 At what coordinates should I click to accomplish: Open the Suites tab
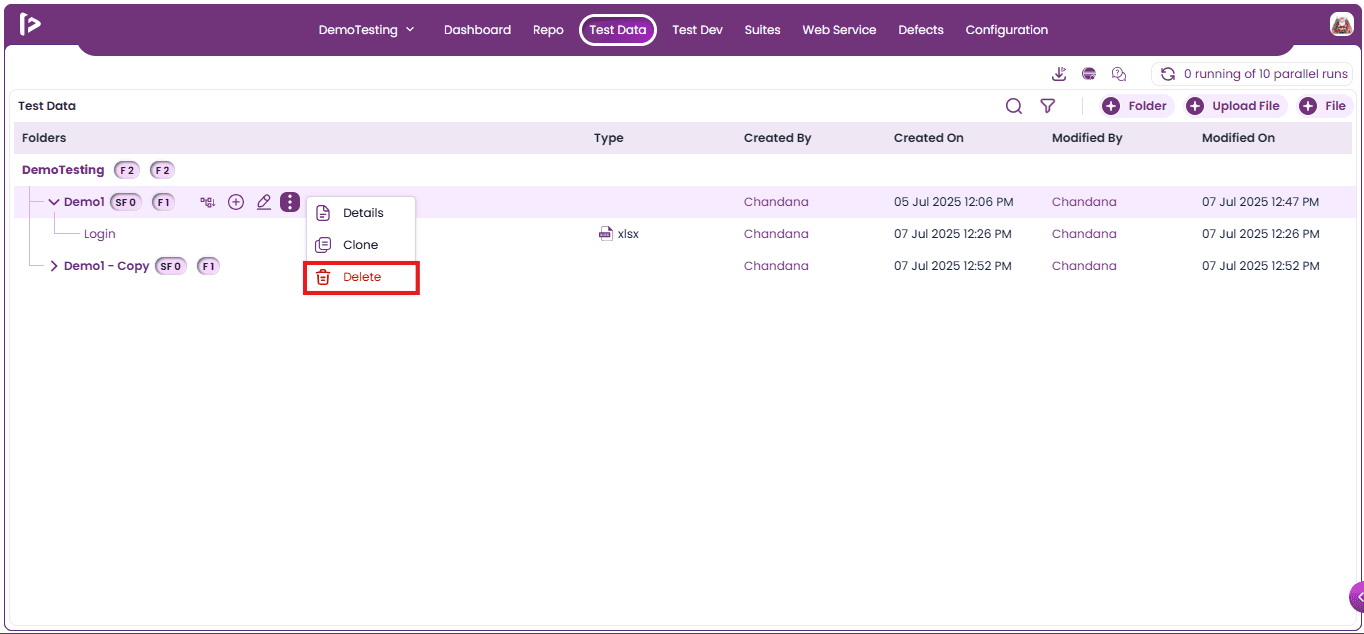pyautogui.click(x=762, y=30)
